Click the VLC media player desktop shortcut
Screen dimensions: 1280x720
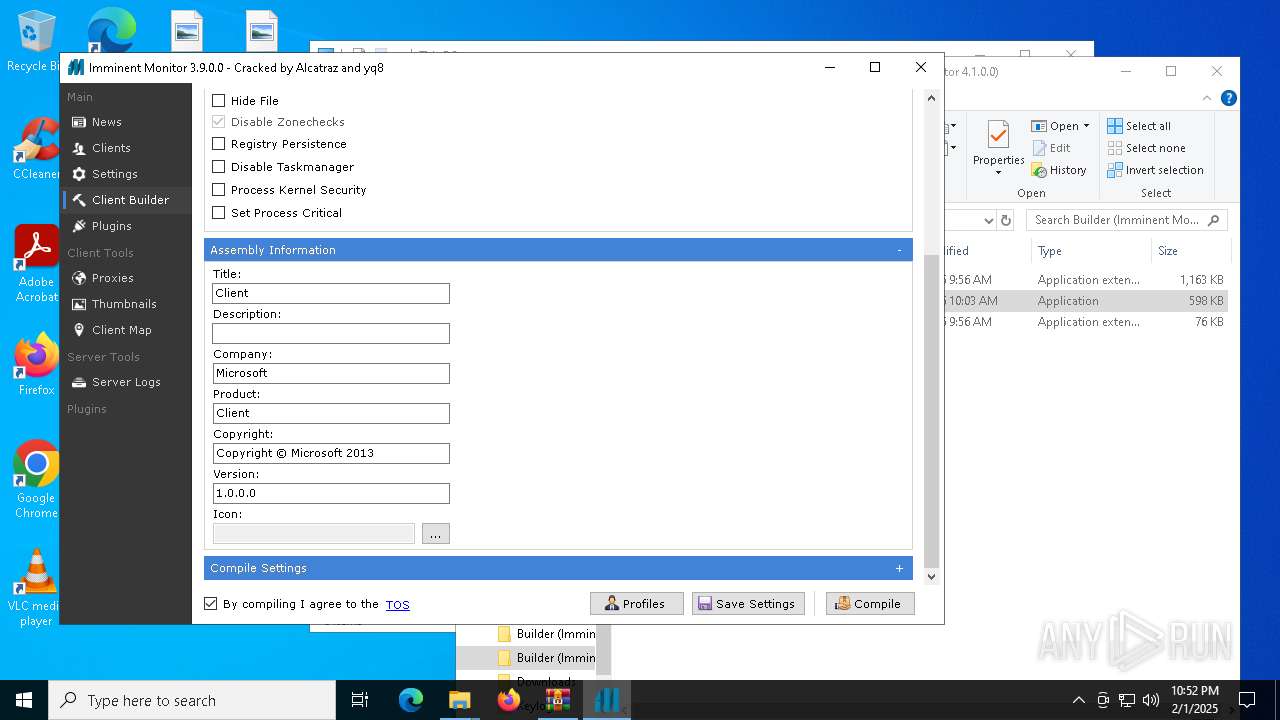pyautogui.click(x=36, y=588)
